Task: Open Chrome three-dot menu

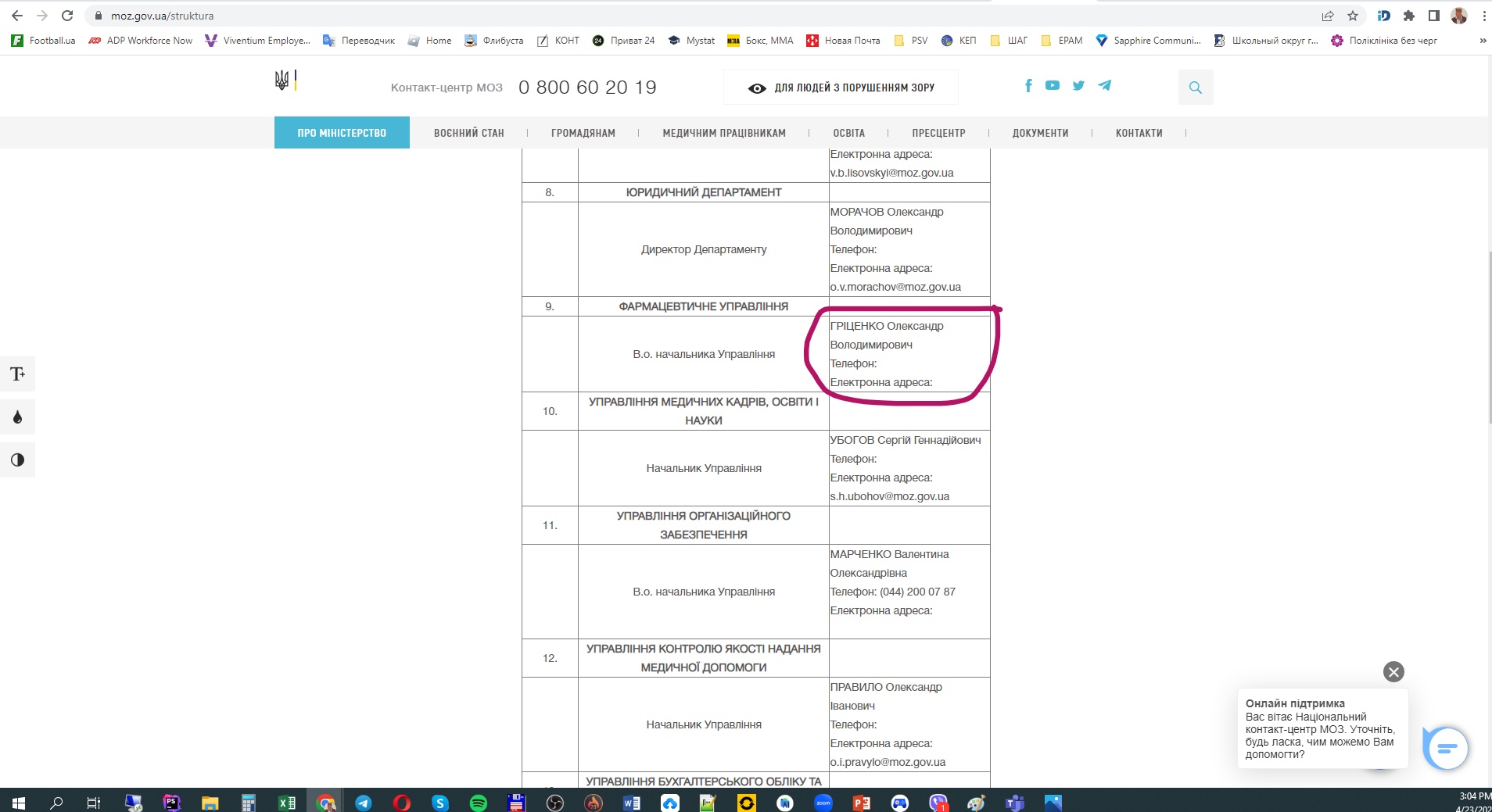Action: coord(1483,16)
